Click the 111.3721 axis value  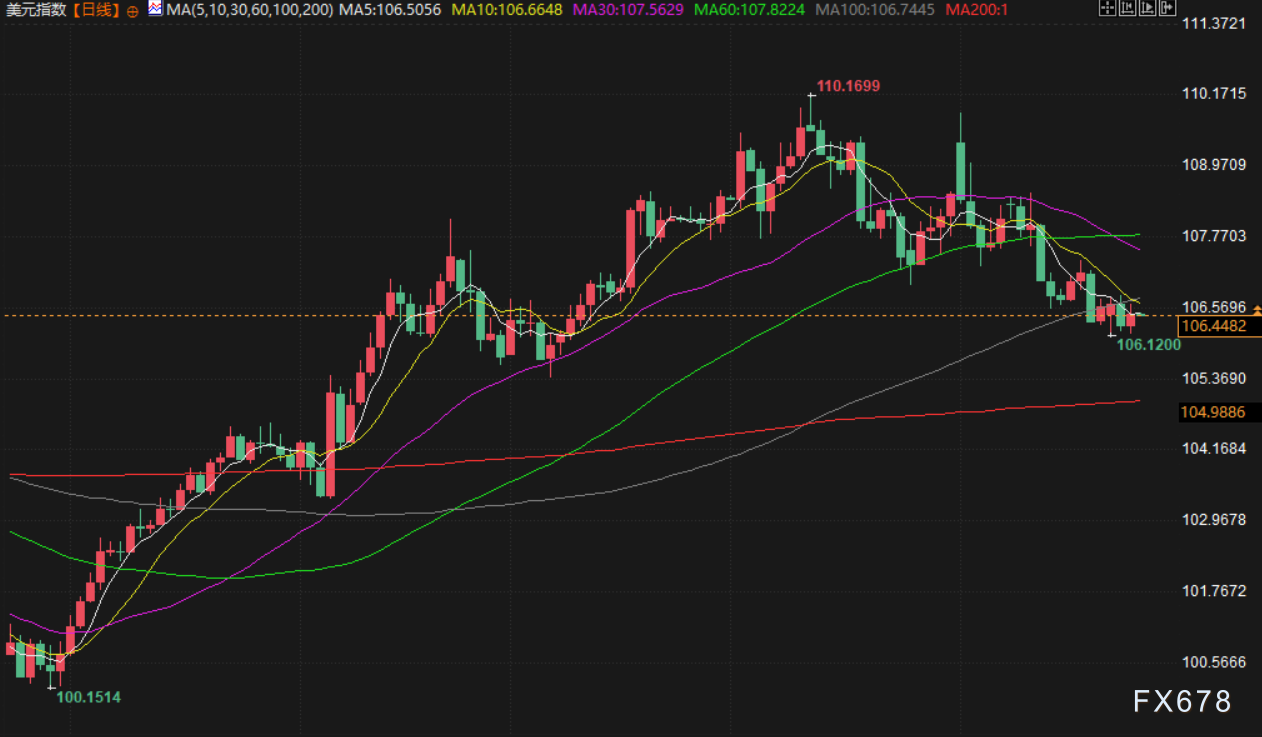click(x=1214, y=23)
